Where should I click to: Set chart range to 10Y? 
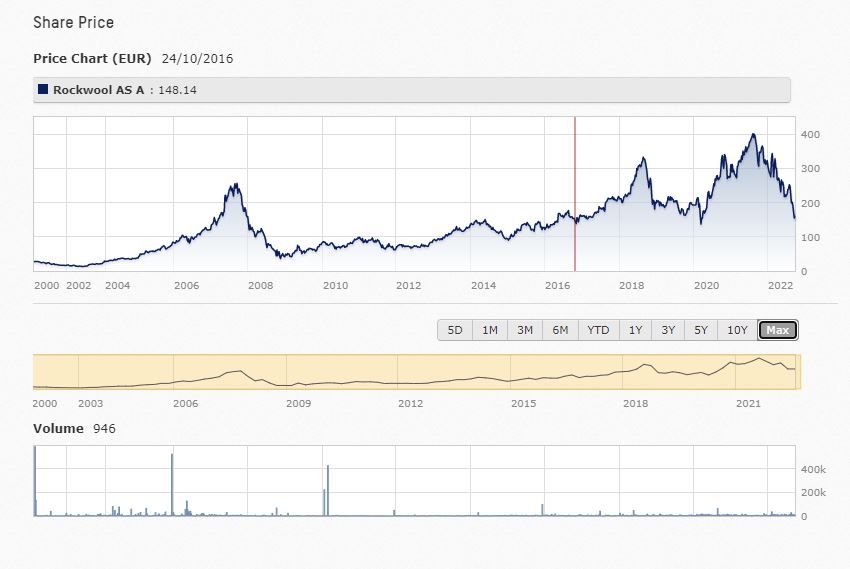[x=737, y=330]
